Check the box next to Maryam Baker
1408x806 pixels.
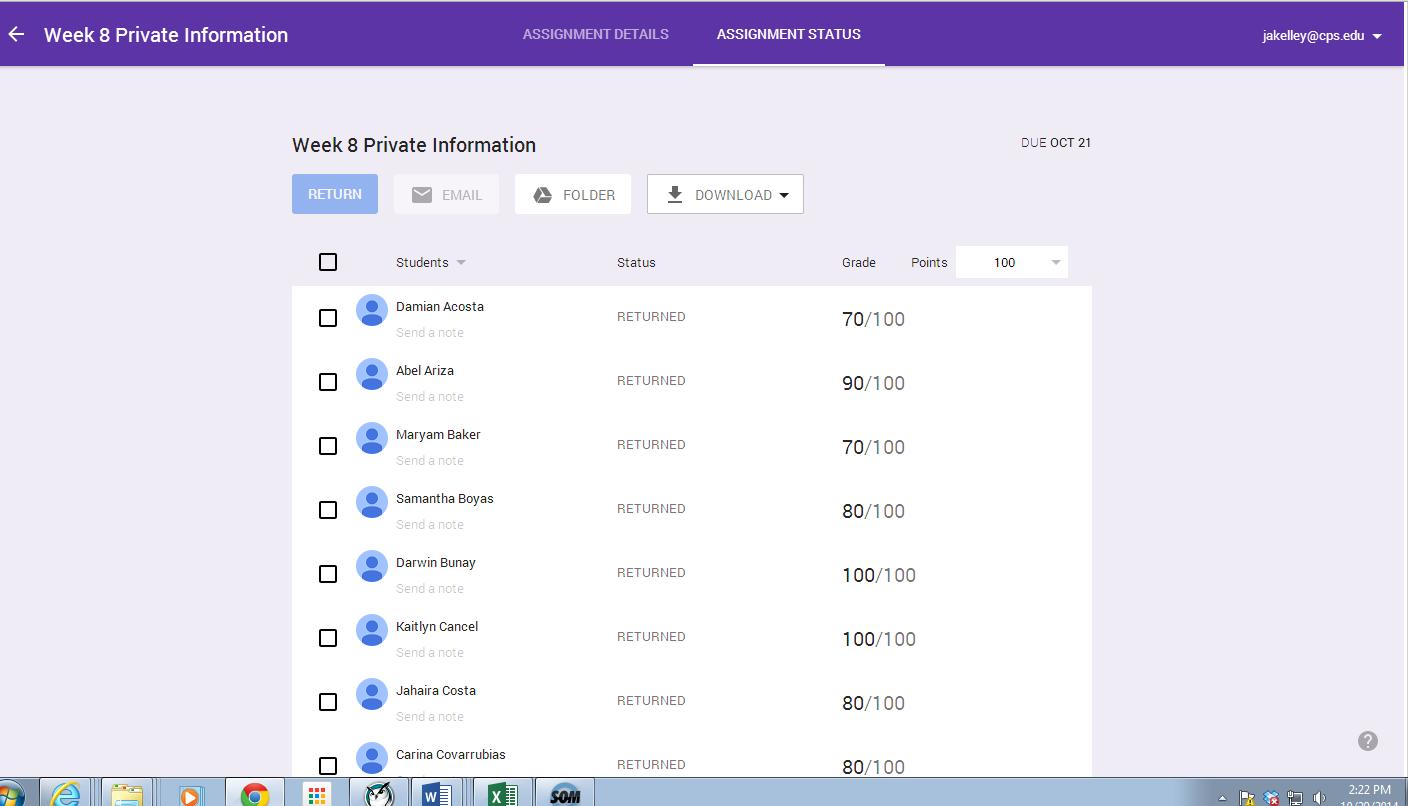coord(328,446)
